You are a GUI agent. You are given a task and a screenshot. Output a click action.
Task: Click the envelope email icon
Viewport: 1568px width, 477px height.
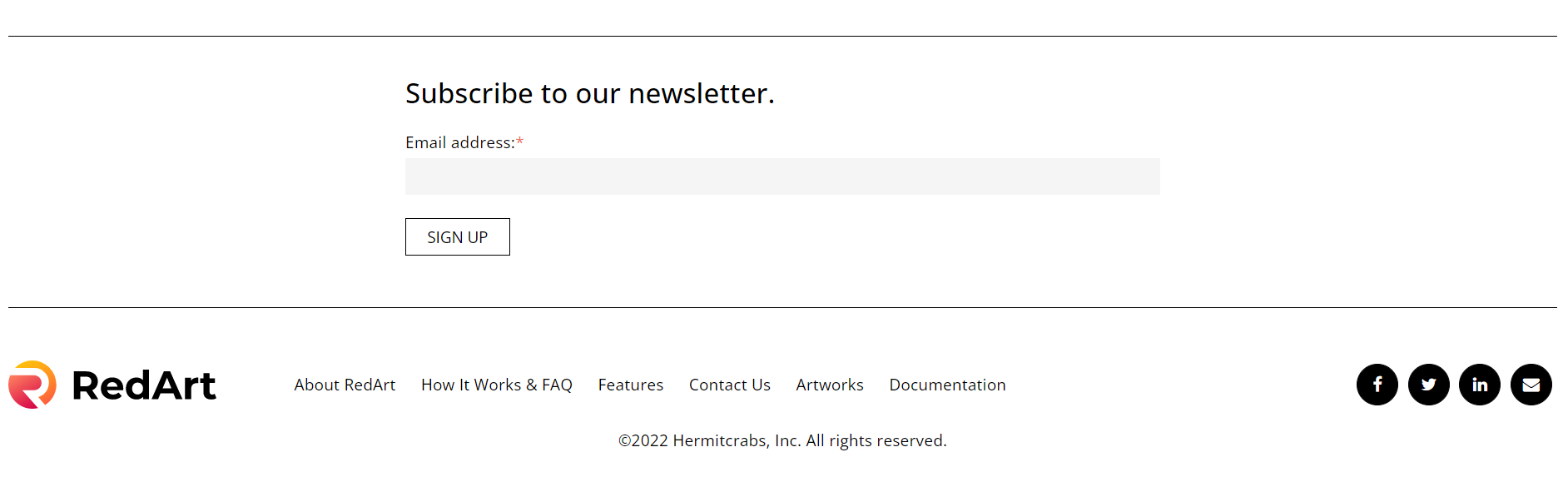coord(1531,385)
